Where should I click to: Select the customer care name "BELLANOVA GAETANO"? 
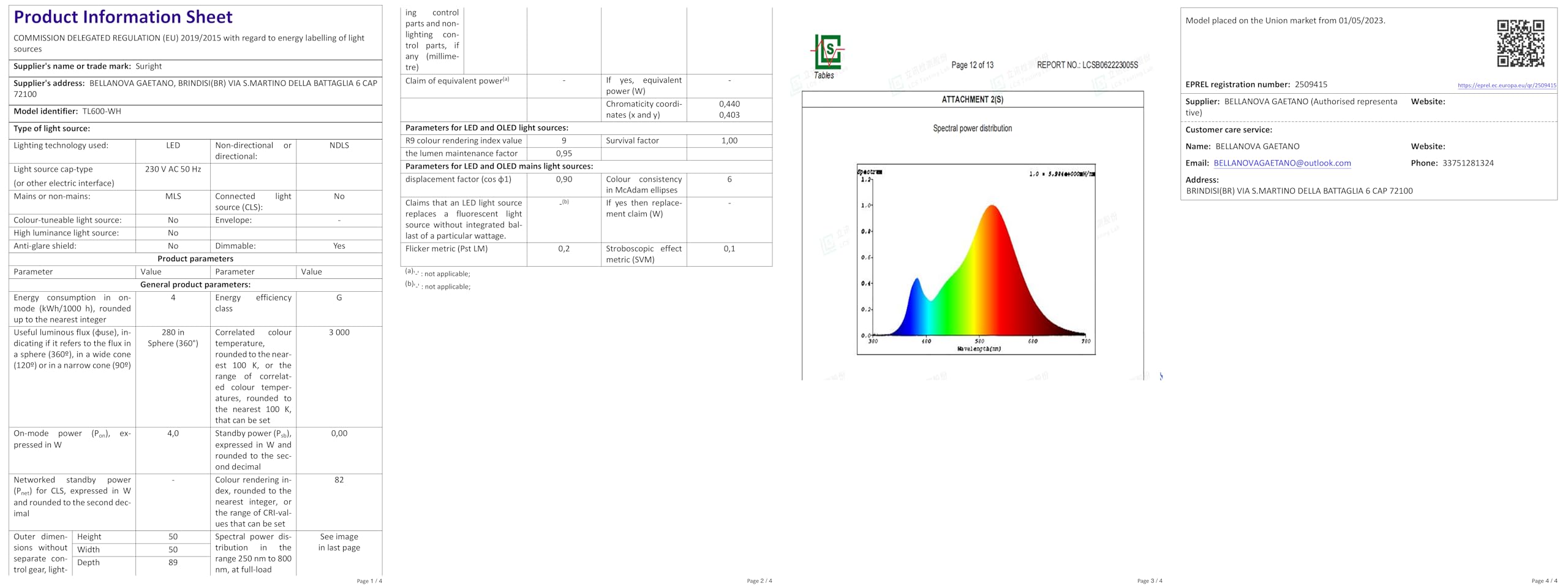click(x=1257, y=146)
